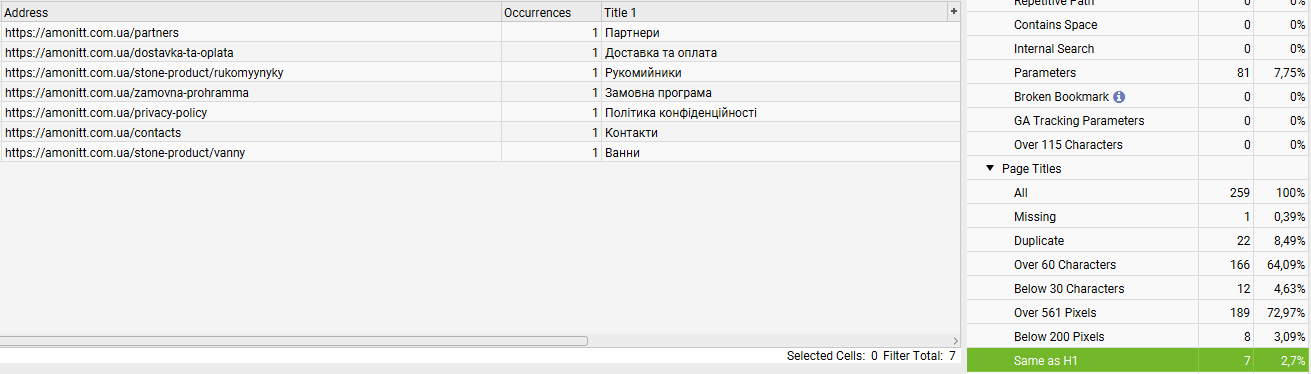Click the add column plus icon
The height and width of the screenshot is (374, 1311).
coord(953,11)
